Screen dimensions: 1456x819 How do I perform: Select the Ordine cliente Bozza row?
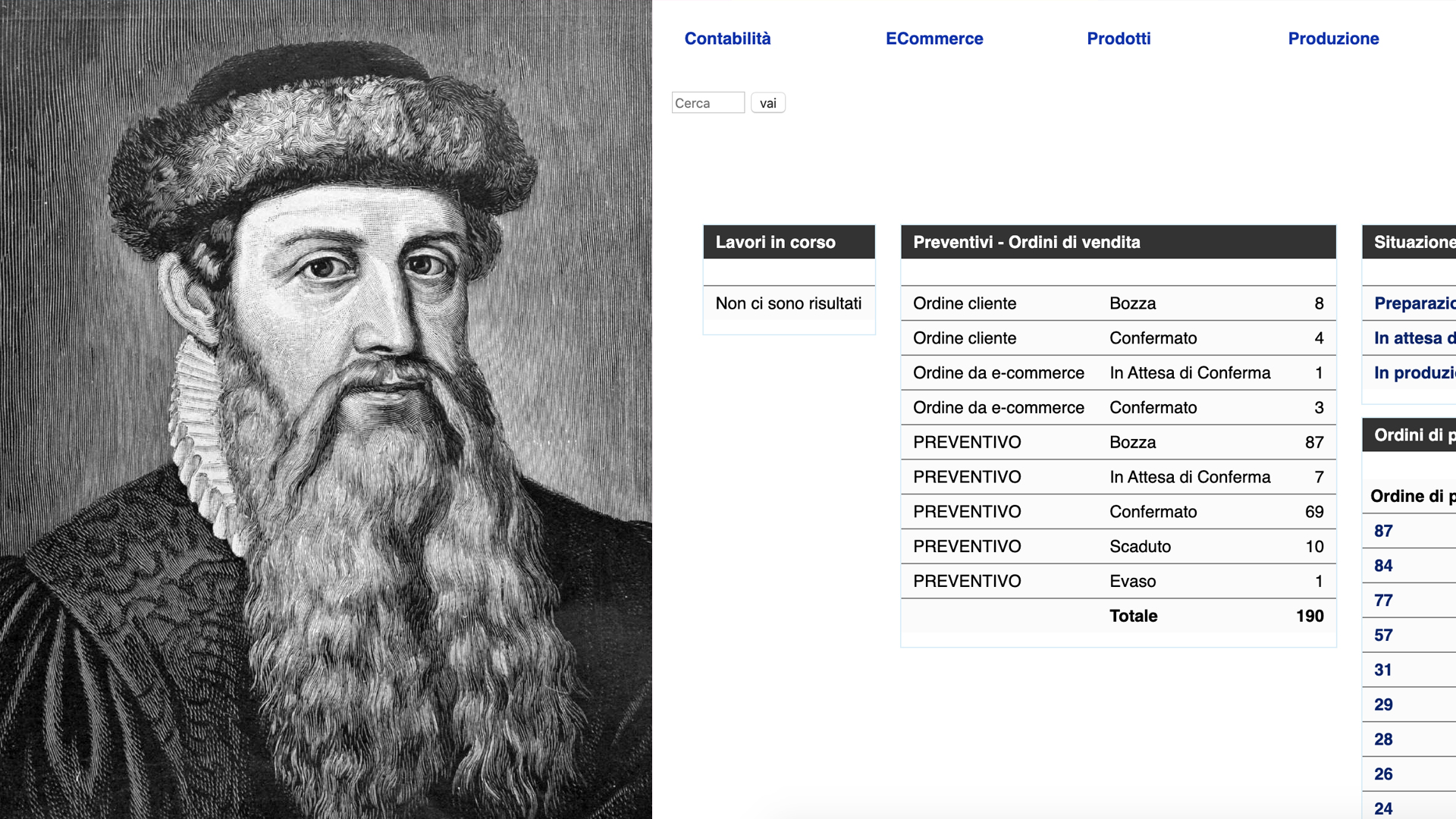pos(1119,303)
